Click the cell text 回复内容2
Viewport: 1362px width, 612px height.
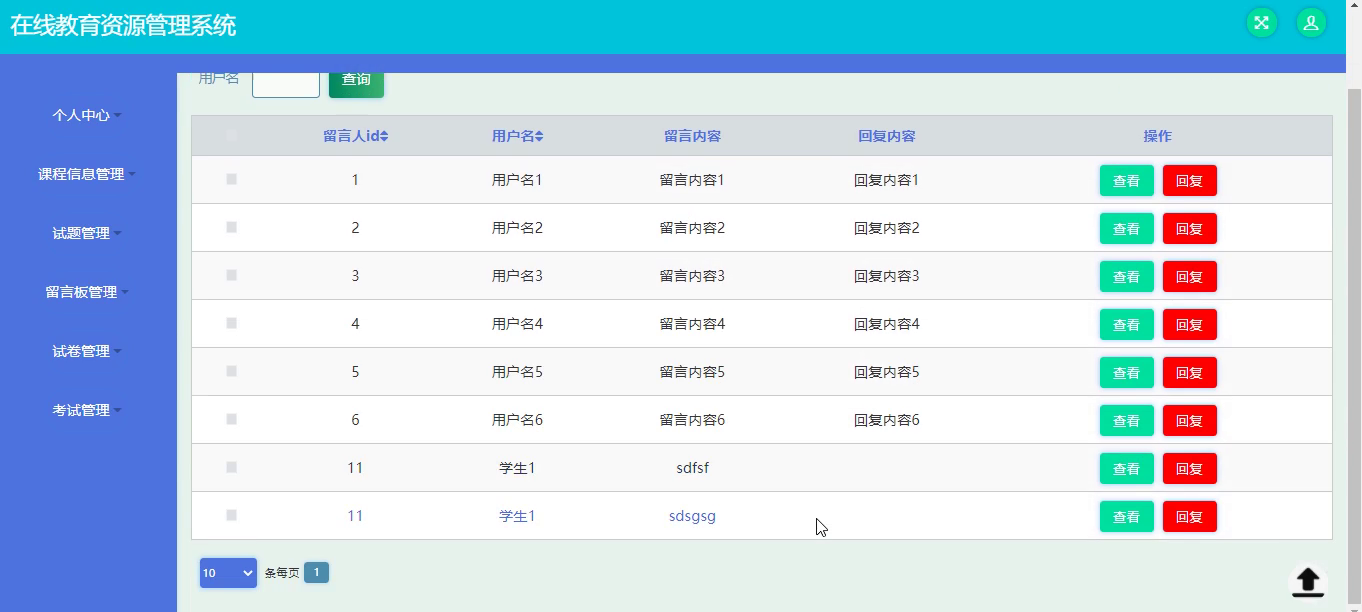click(886, 228)
